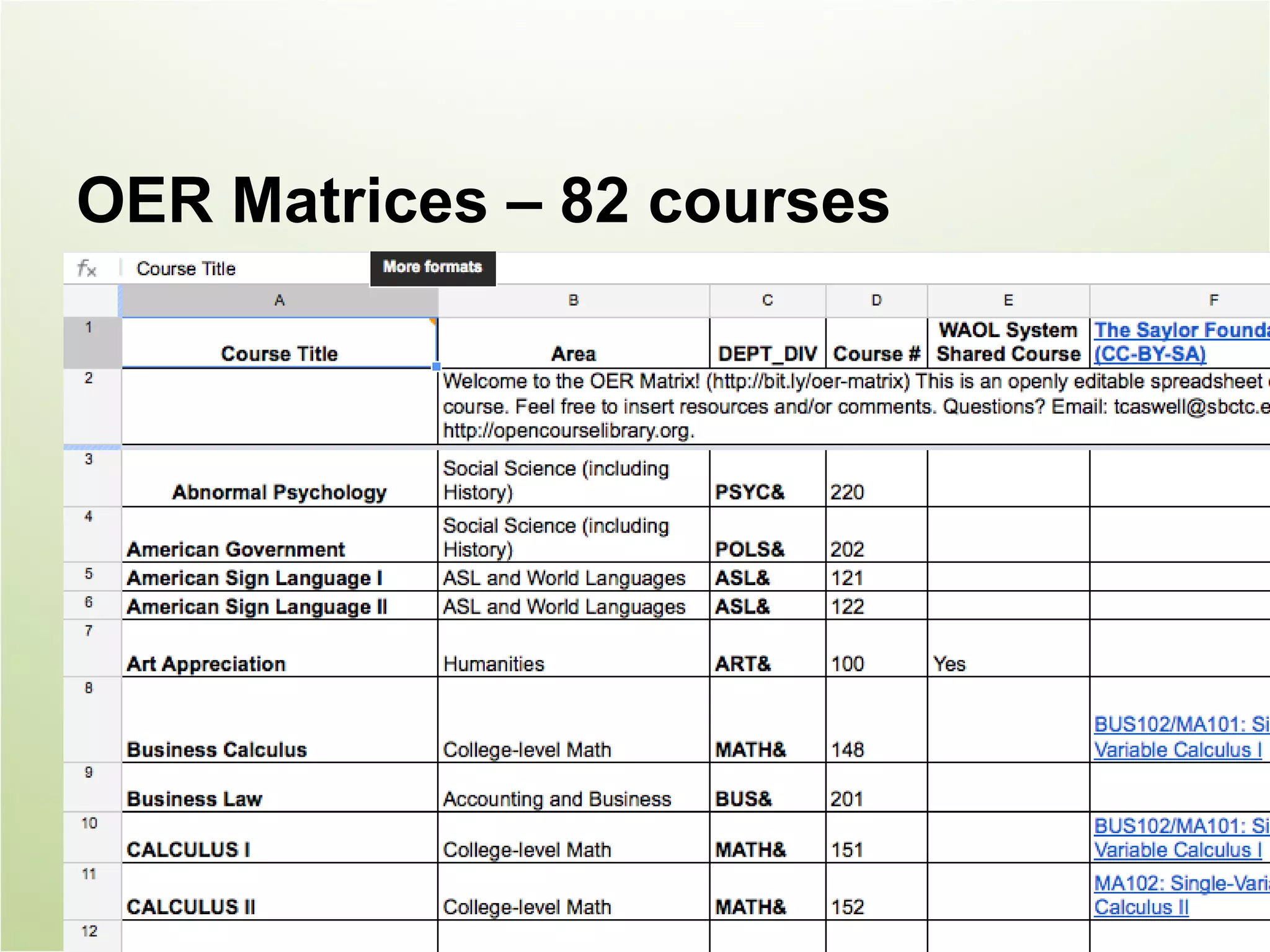Select column C header
Image resolution: width=1270 pixels, height=952 pixels.
[x=767, y=301]
